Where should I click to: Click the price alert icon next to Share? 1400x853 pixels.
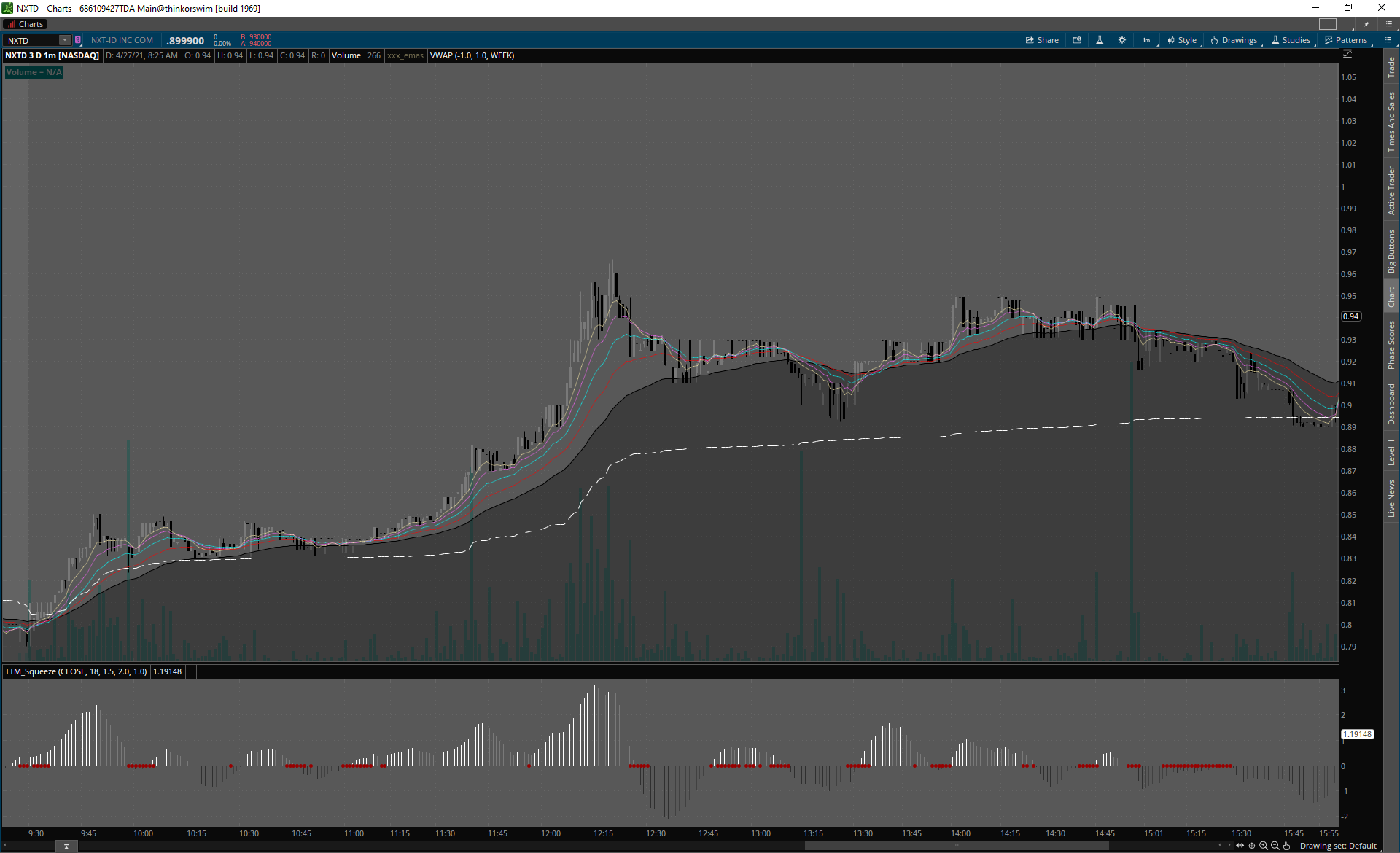(1077, 40)
